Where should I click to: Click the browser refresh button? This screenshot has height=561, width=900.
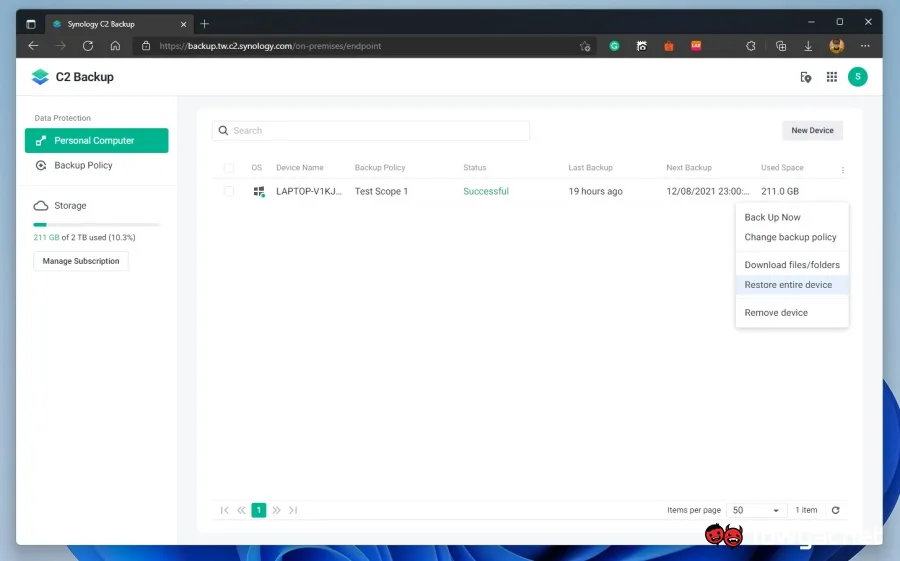click(88, 46)
